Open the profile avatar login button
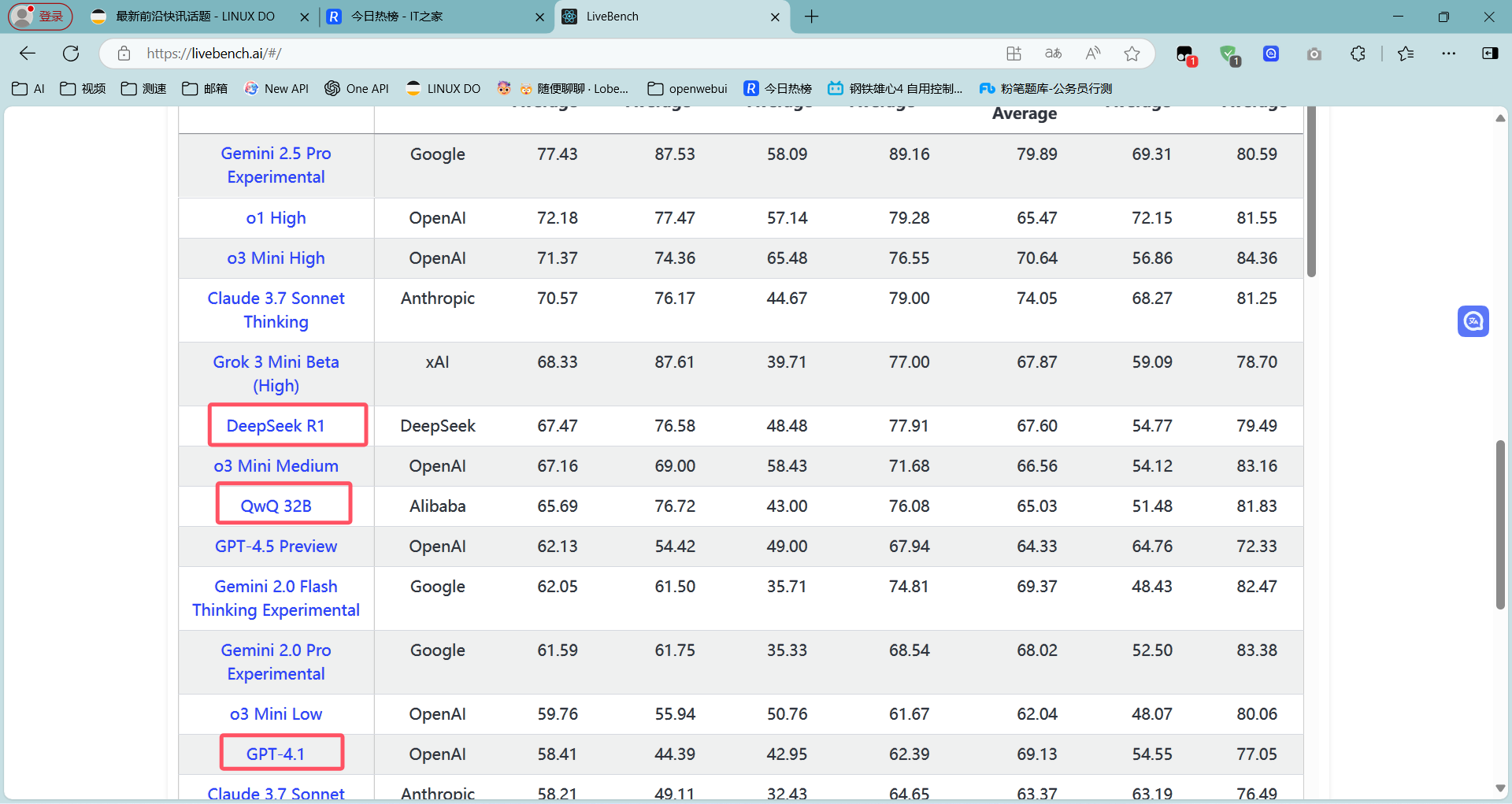 (40, 16)
